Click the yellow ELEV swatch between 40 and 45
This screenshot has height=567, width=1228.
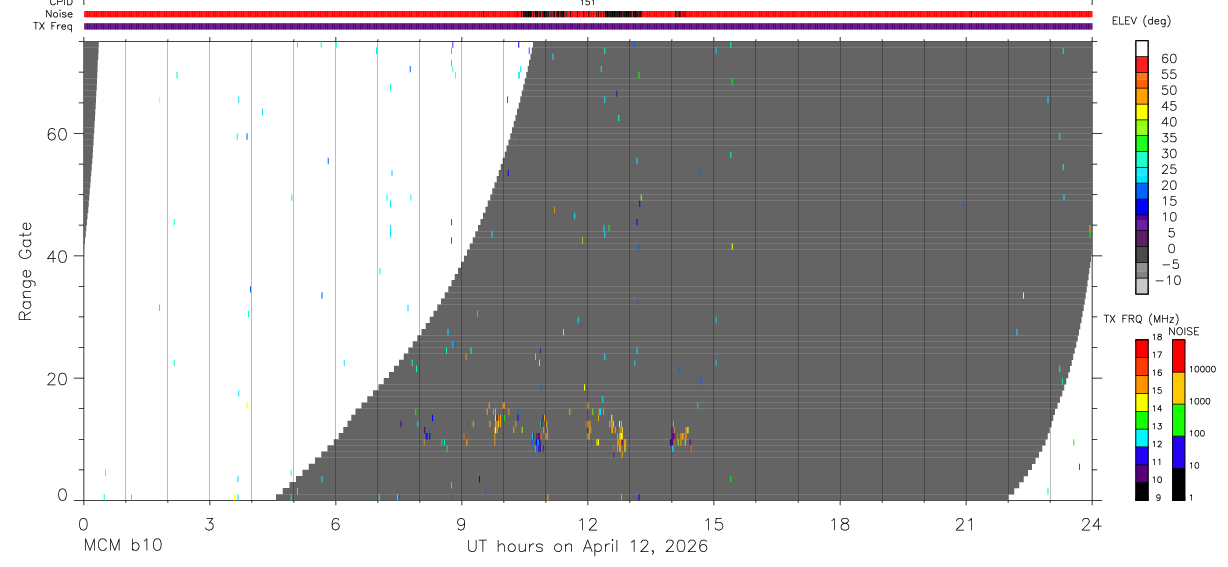click(1142, 111)
